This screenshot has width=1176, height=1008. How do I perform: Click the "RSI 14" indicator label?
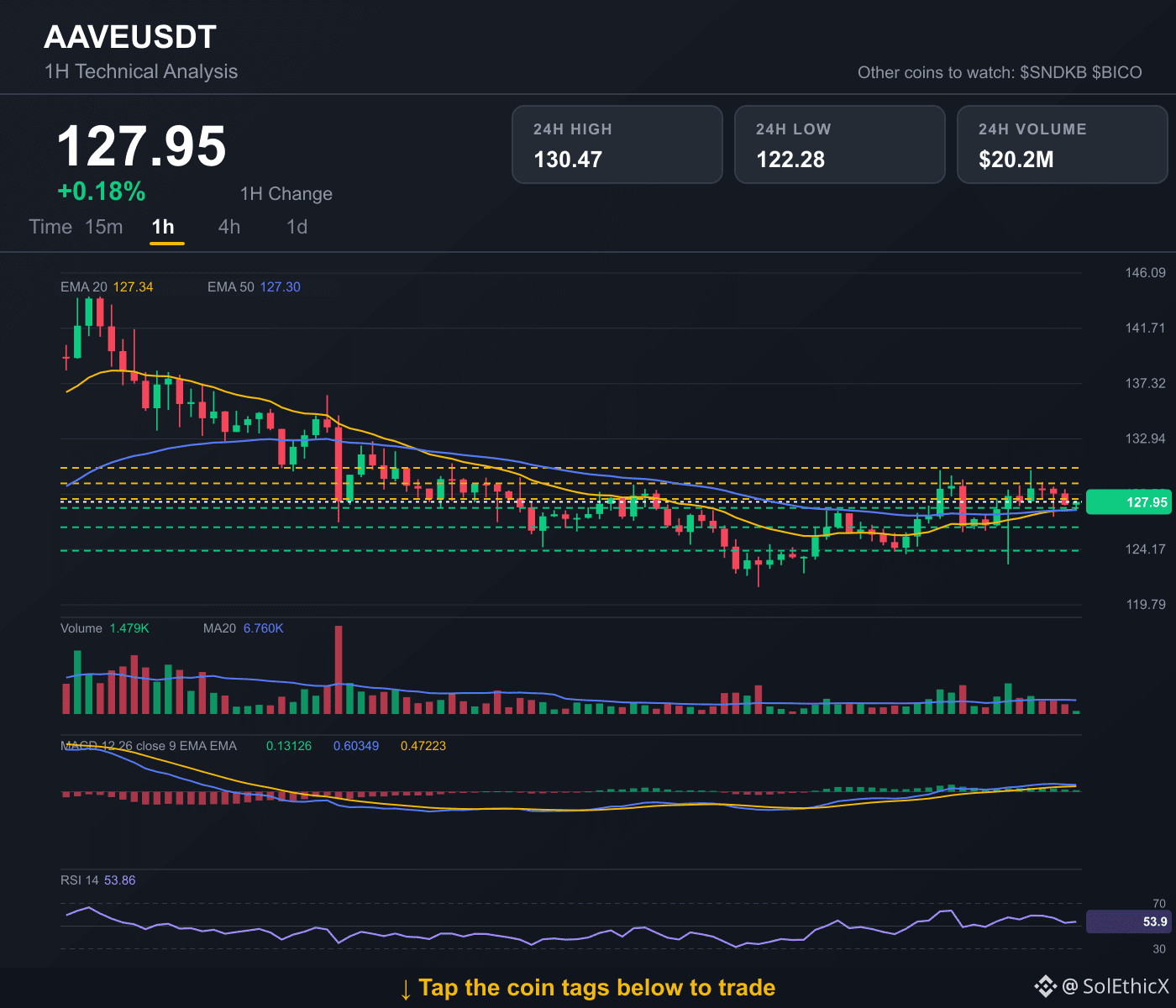click(x=80, y=880)
